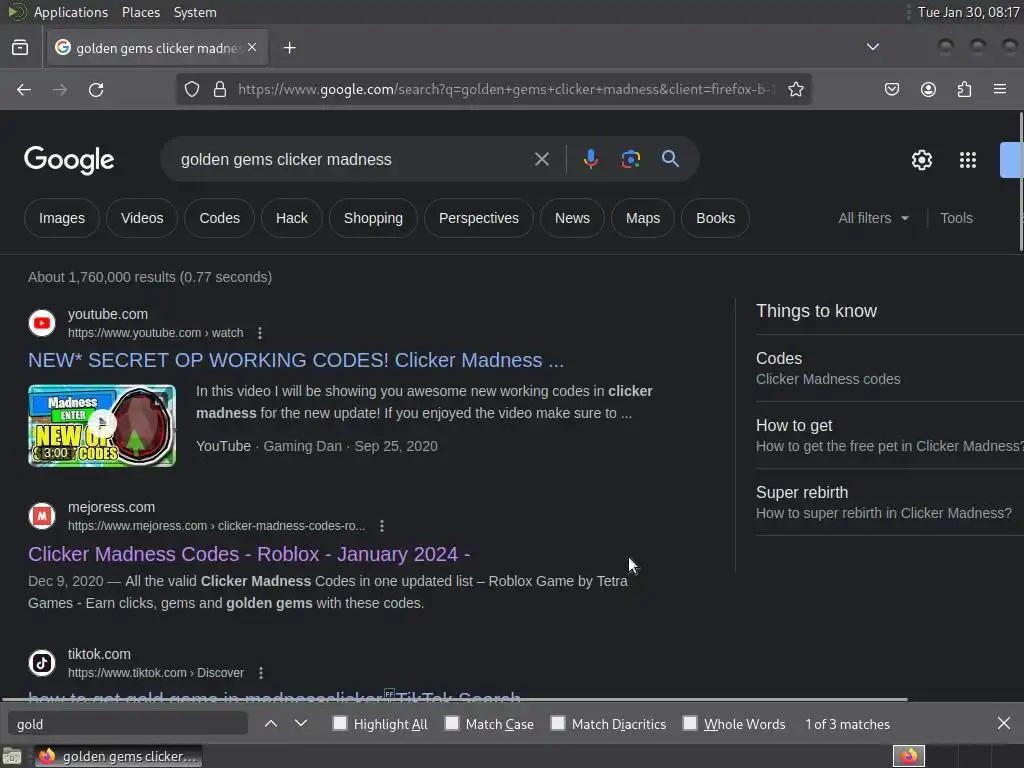Expand the Super rebirth section
This screenshot has width=1024, height=768.
click(889, 502)
